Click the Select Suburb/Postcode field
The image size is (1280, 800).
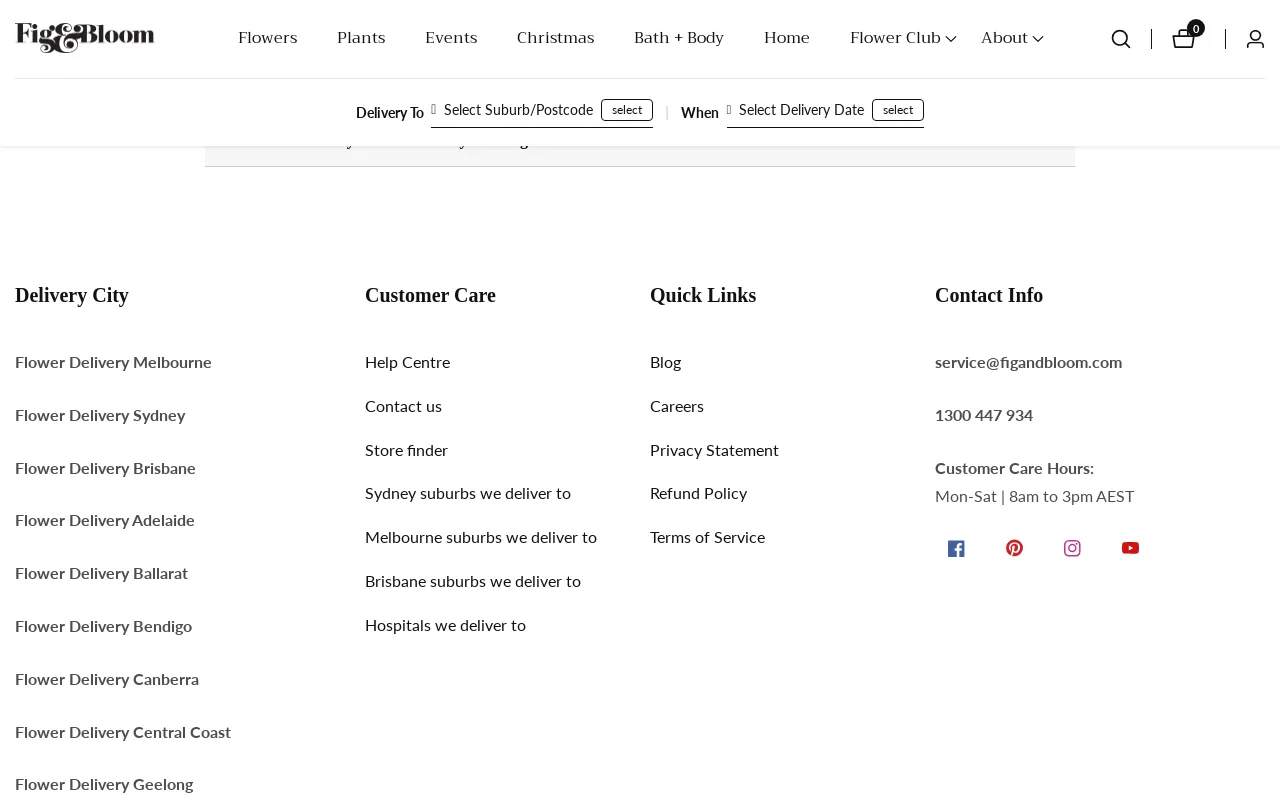pos(518,110)
